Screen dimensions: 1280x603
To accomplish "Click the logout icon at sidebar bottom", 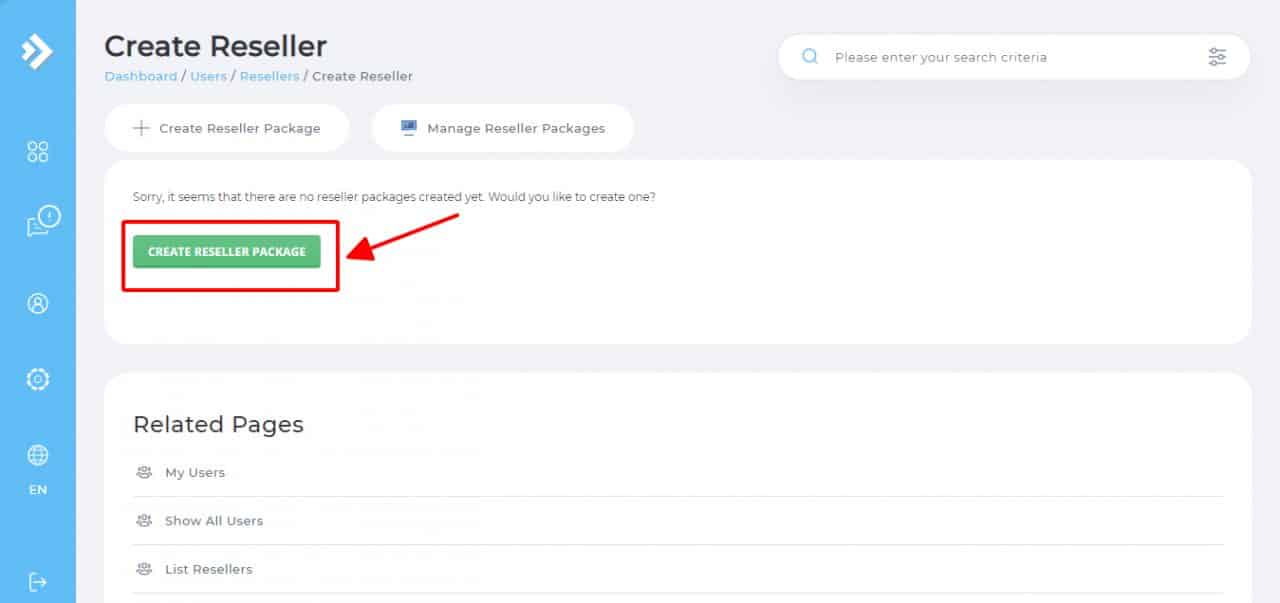I will [38, 581].
